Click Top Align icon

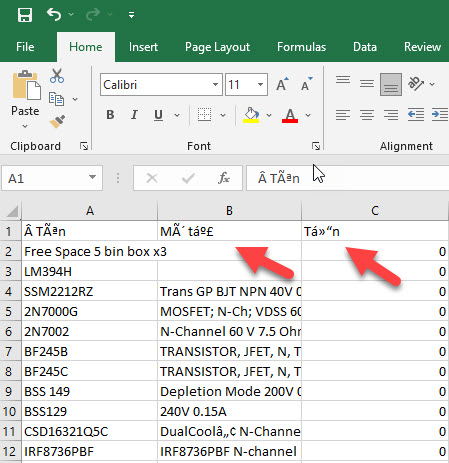343,80
